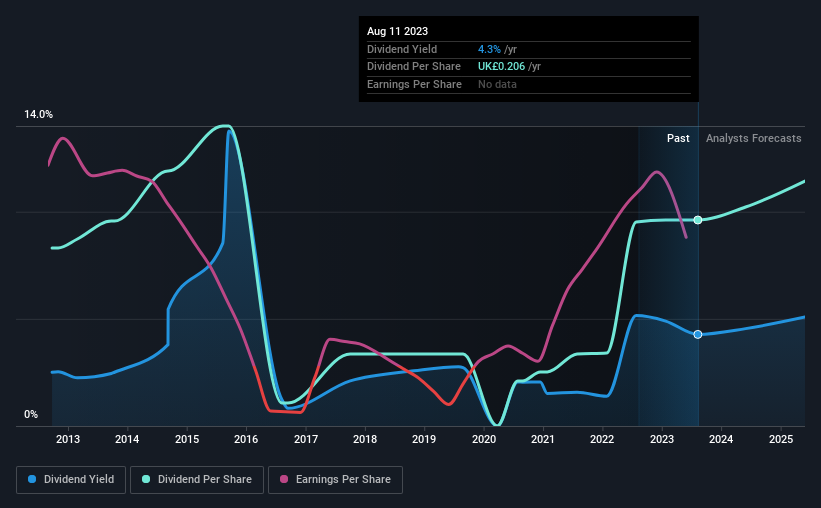The height and width of the screenshot is (508, 821).
Task: Click the 4.3% dividend yield value in tooltip
Action: [x=489, y=49]
